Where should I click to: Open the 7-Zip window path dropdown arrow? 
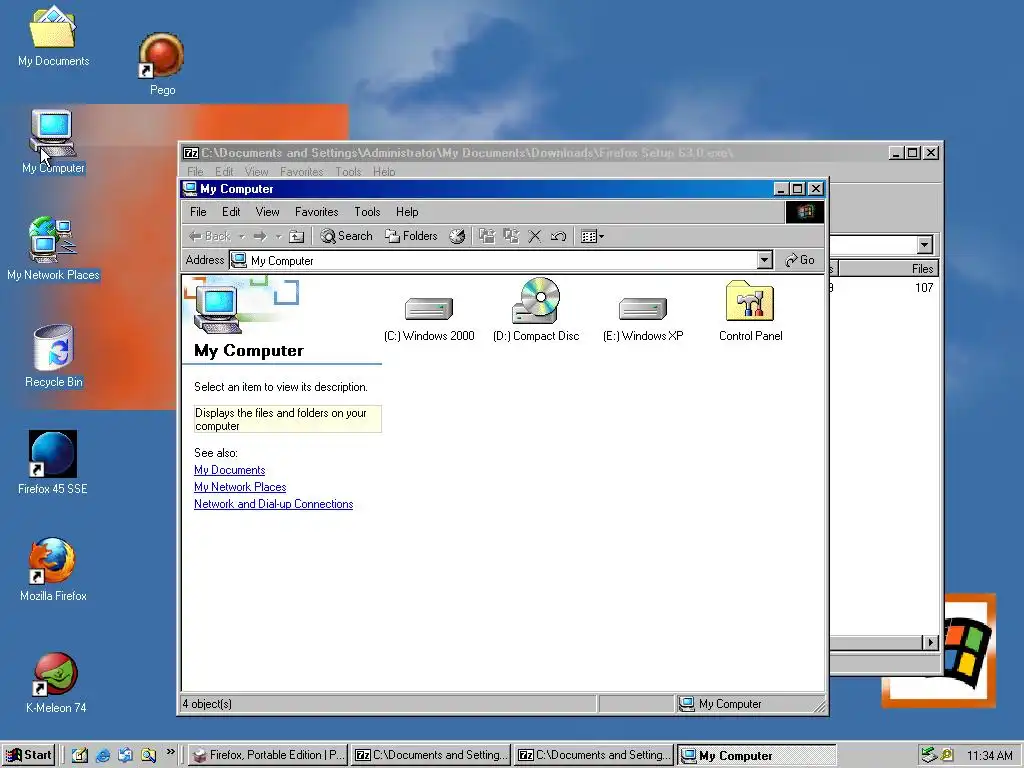pos(924,245)
